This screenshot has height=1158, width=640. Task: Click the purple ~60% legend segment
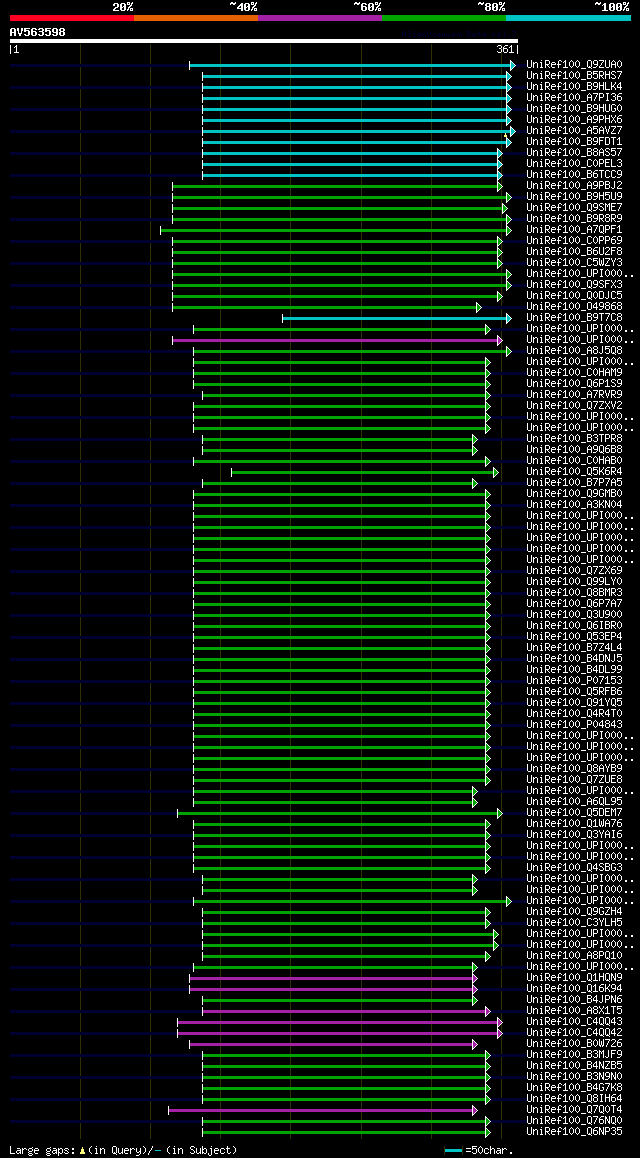[x=320, y=17]
